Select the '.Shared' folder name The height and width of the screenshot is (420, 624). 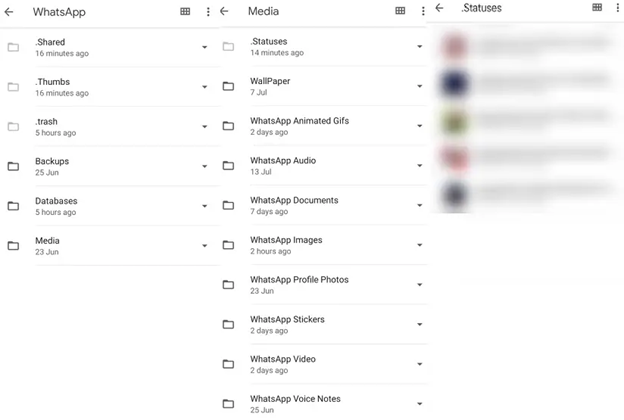50,42
